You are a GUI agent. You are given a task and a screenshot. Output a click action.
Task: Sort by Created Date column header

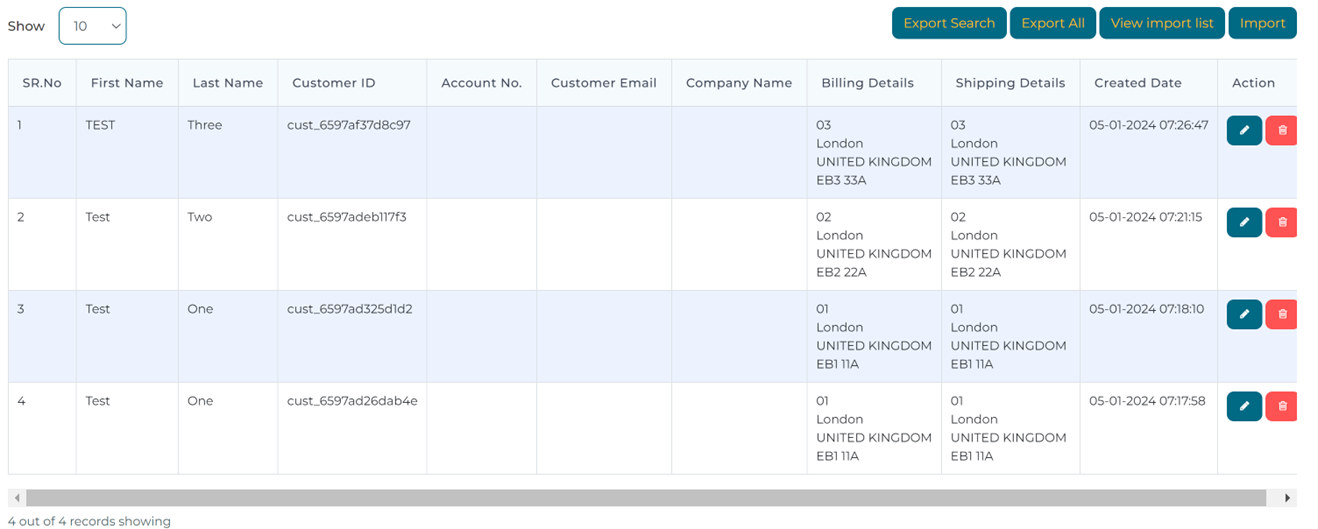pos(1138,83)
